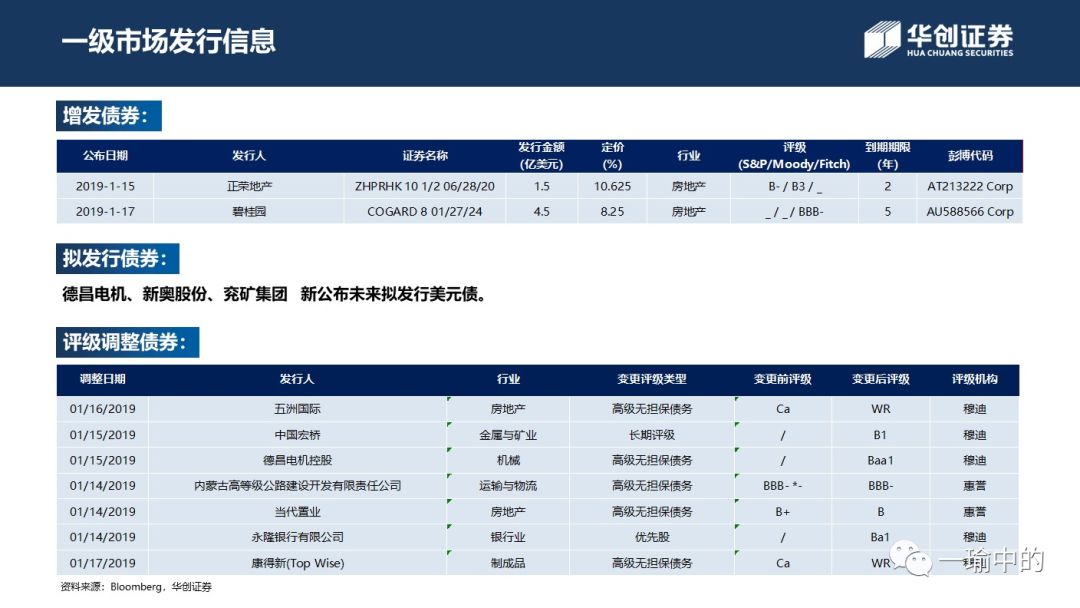The width and height of the screenshot is (1080, 608).
Task: Select issuer row 当代置业
Action: pyautogui.click(x=298, y=512)
